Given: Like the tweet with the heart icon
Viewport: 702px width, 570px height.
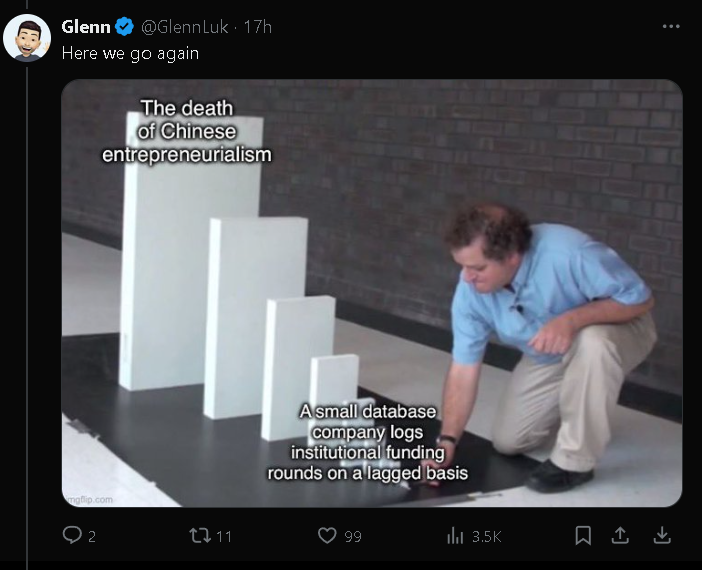Looking at the screenshot, I should pyautogui.click(x=327, y=536).
